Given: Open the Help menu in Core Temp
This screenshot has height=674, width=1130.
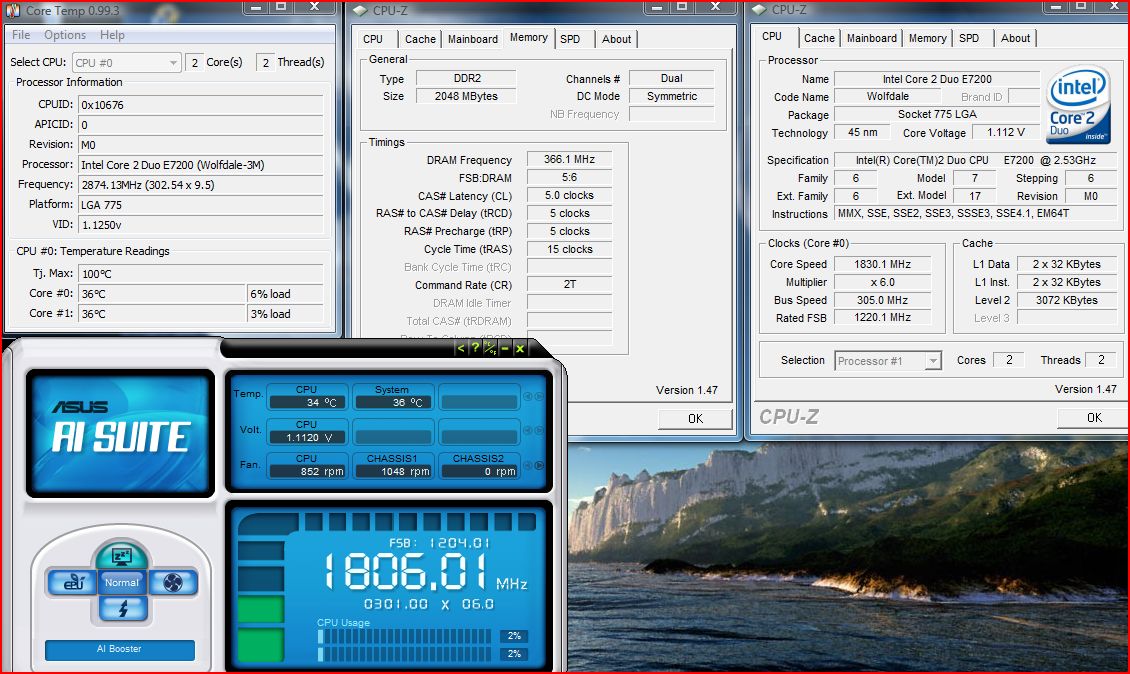Looking at the screenshot, I should 112,35.
